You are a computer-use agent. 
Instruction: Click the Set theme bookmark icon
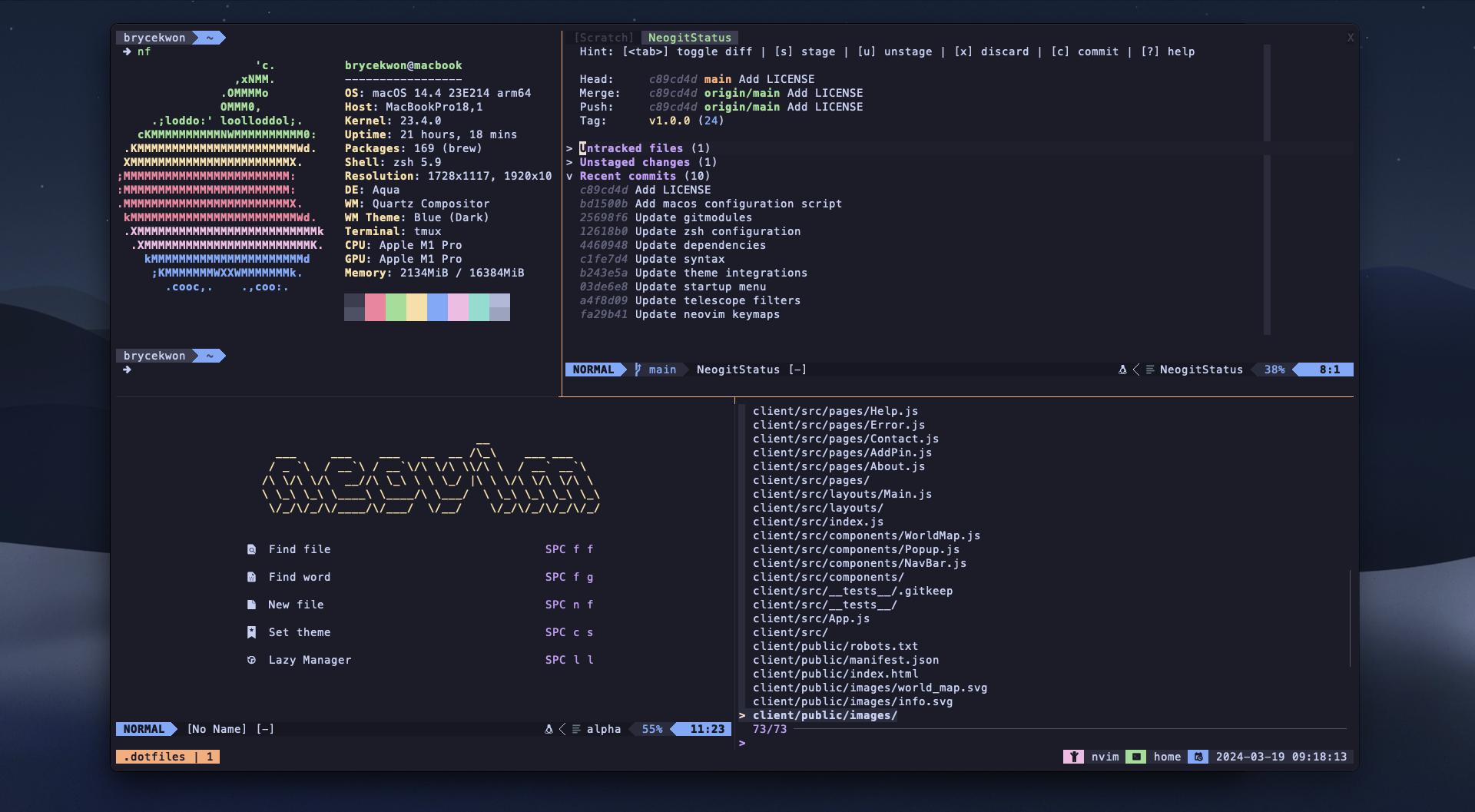[x=251, y=632]
